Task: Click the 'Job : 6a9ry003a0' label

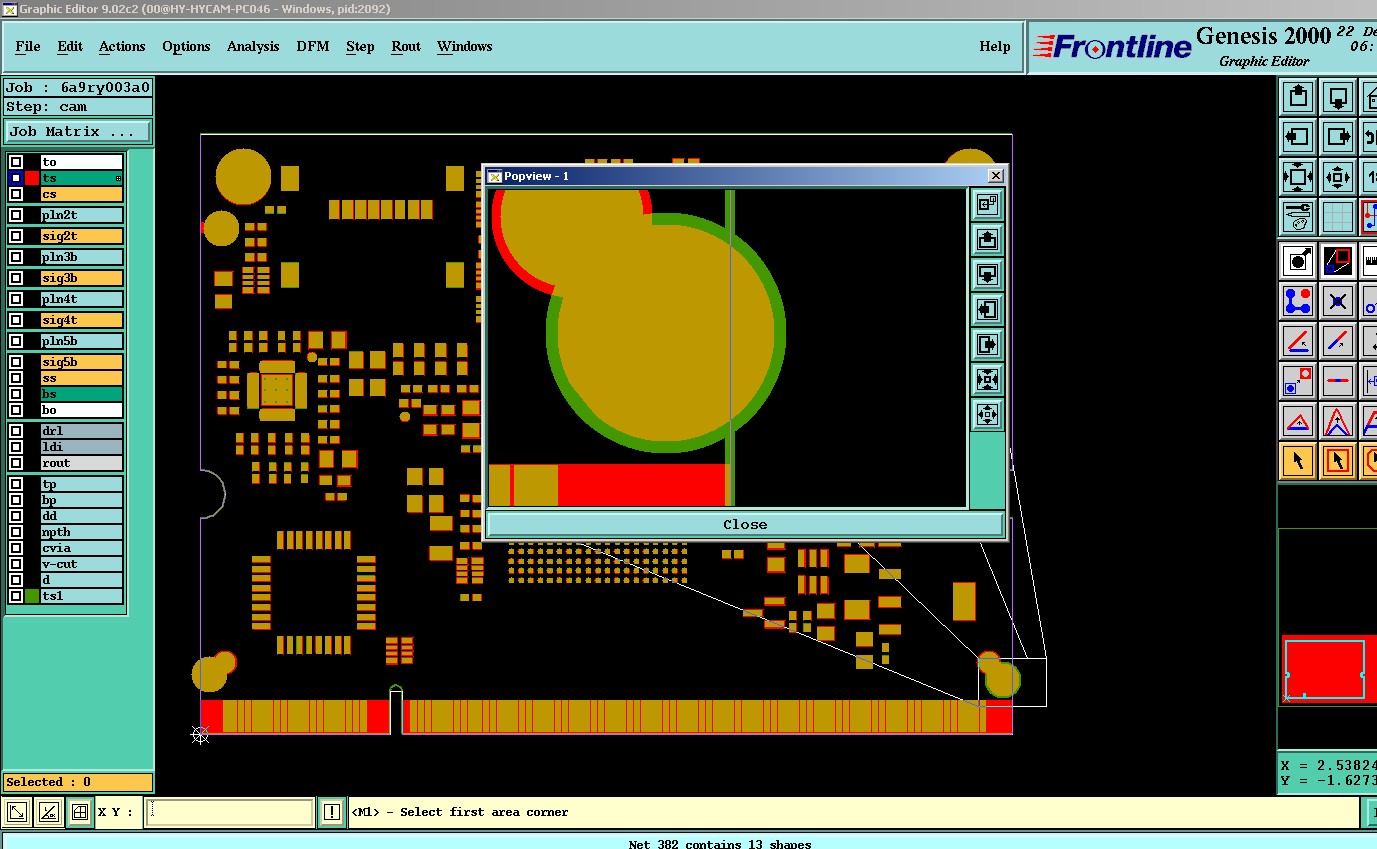Action: (78, 87)
